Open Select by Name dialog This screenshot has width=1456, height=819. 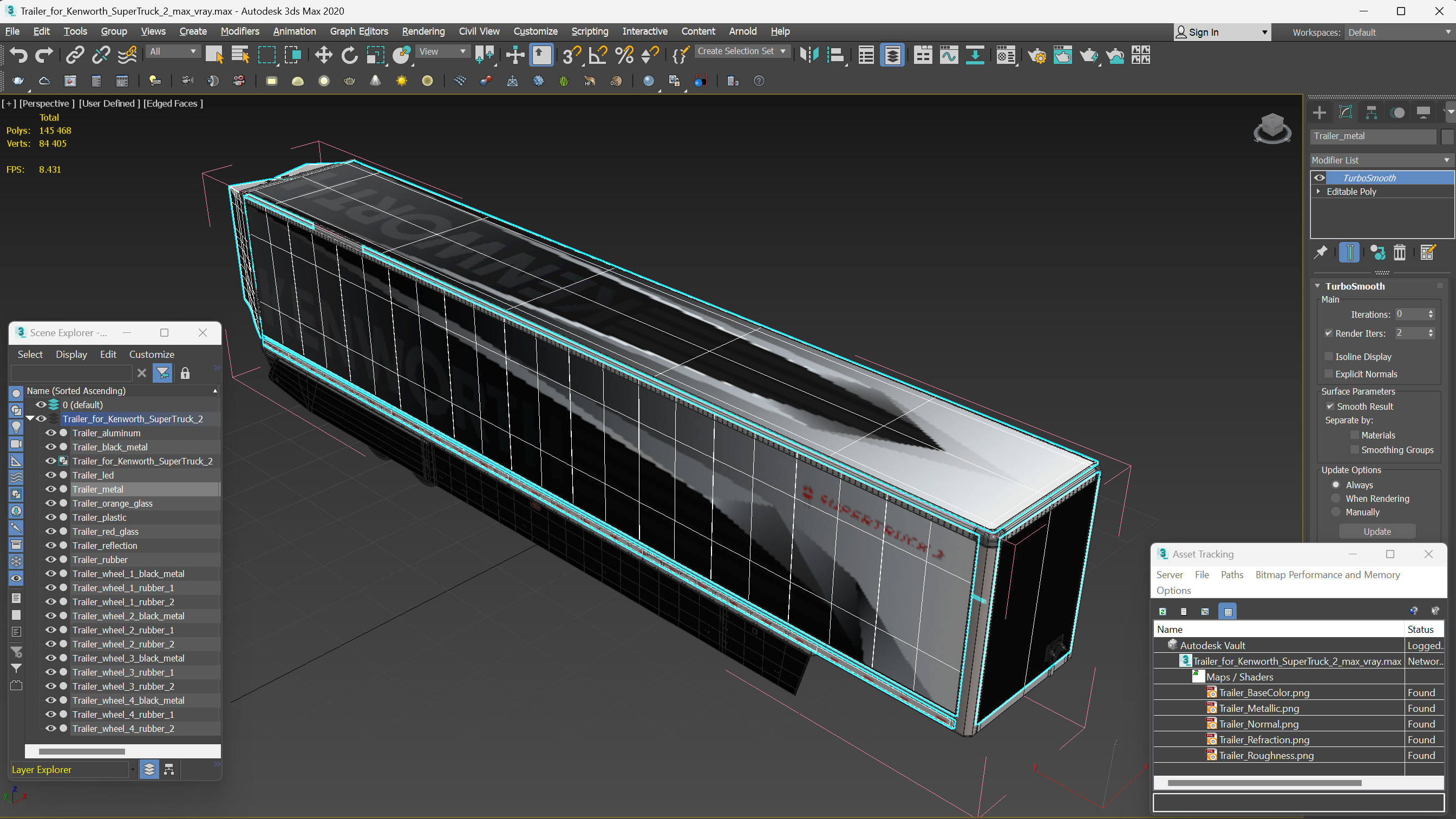click(x=240, y=55)
